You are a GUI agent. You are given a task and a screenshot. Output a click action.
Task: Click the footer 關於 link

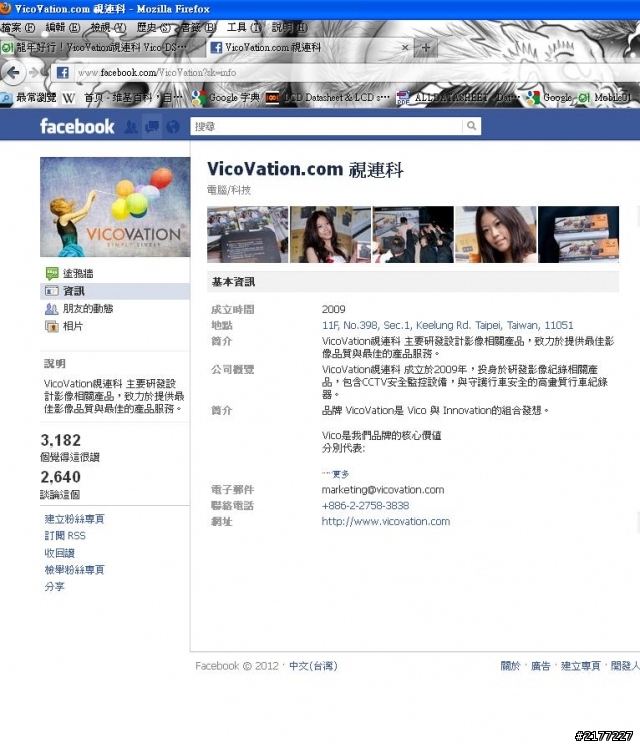[510, 666]
